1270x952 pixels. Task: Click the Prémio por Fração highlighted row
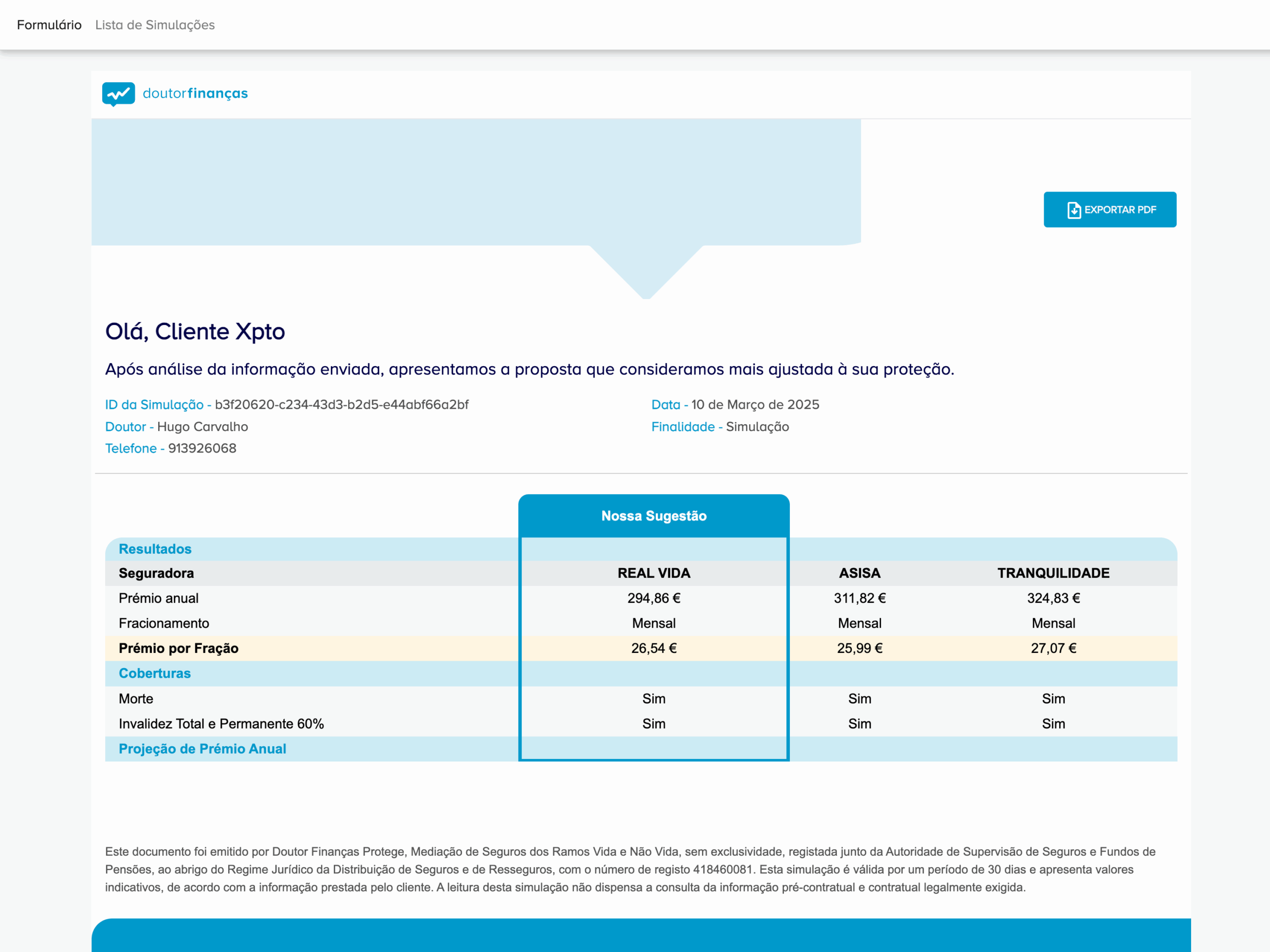pos(179,648)
